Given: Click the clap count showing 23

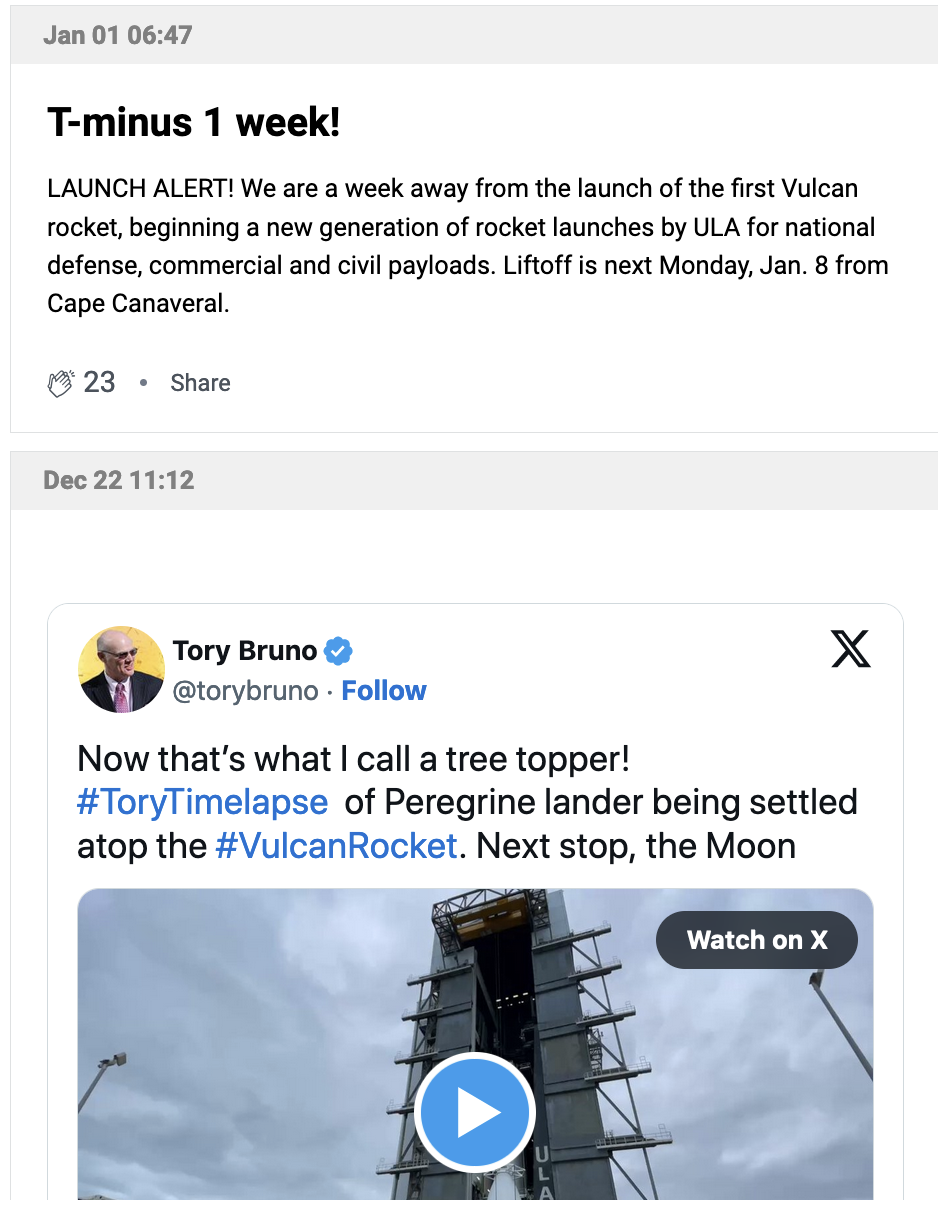Looking at the screenshot, I should click(98, 382).
